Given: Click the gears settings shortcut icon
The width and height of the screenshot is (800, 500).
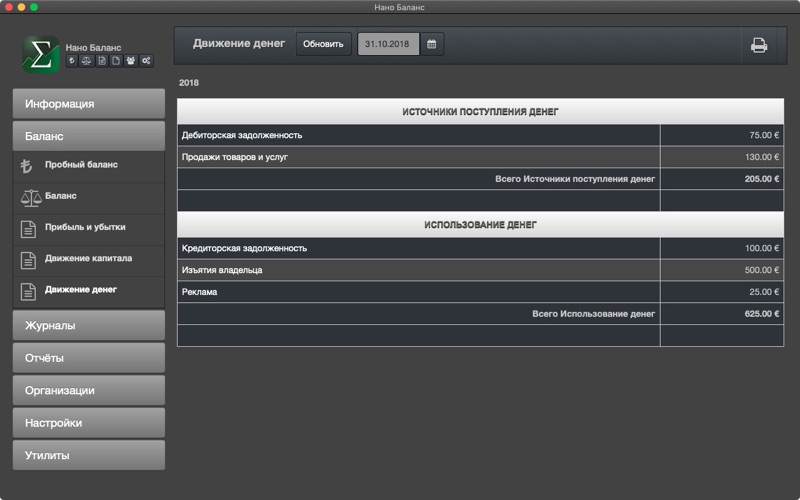Looking at the screenshot, I should tap(146, 61).
